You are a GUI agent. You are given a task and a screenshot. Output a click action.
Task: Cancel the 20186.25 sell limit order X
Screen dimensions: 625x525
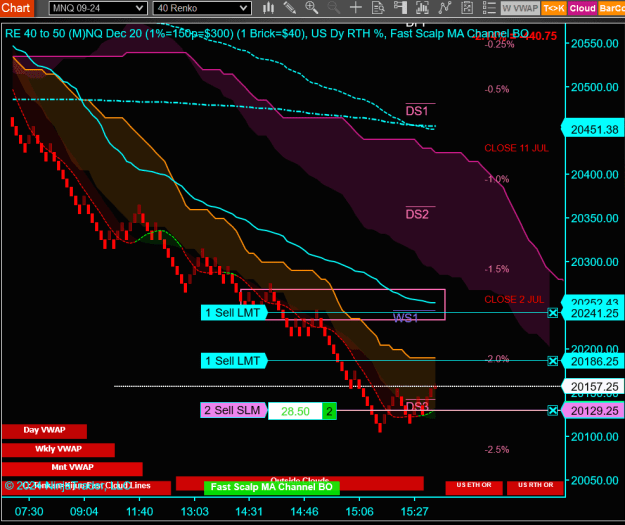[552, 361]
